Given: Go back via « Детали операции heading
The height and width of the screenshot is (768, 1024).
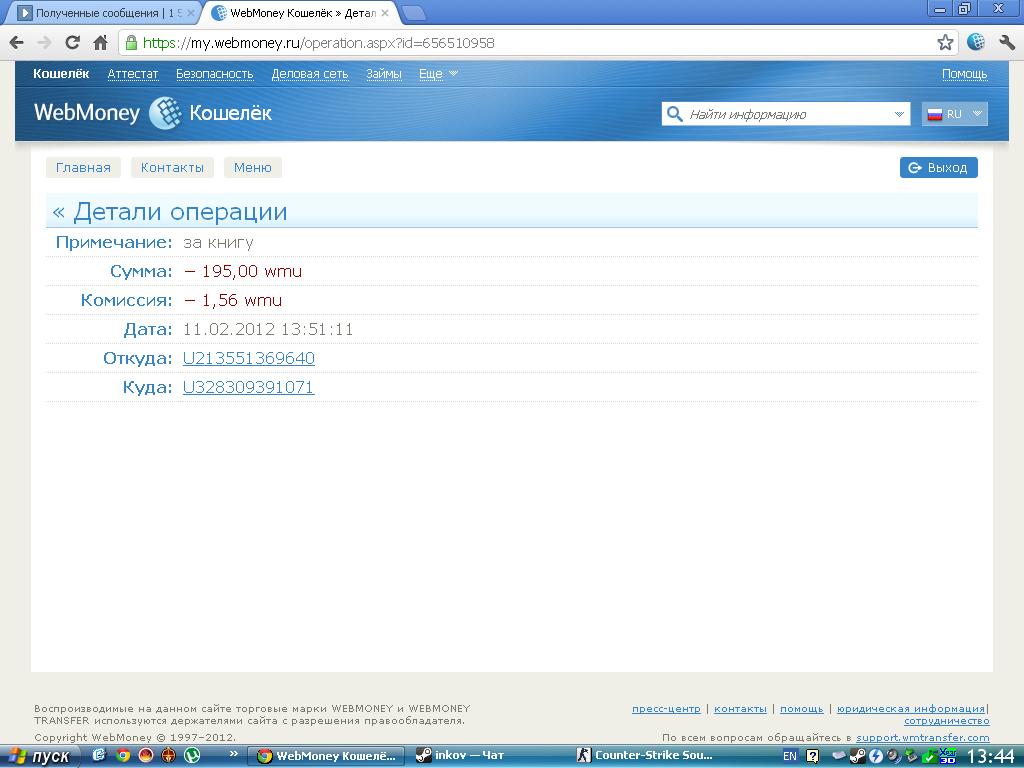Looking at the screenshot, I should [x=170, y=212].
